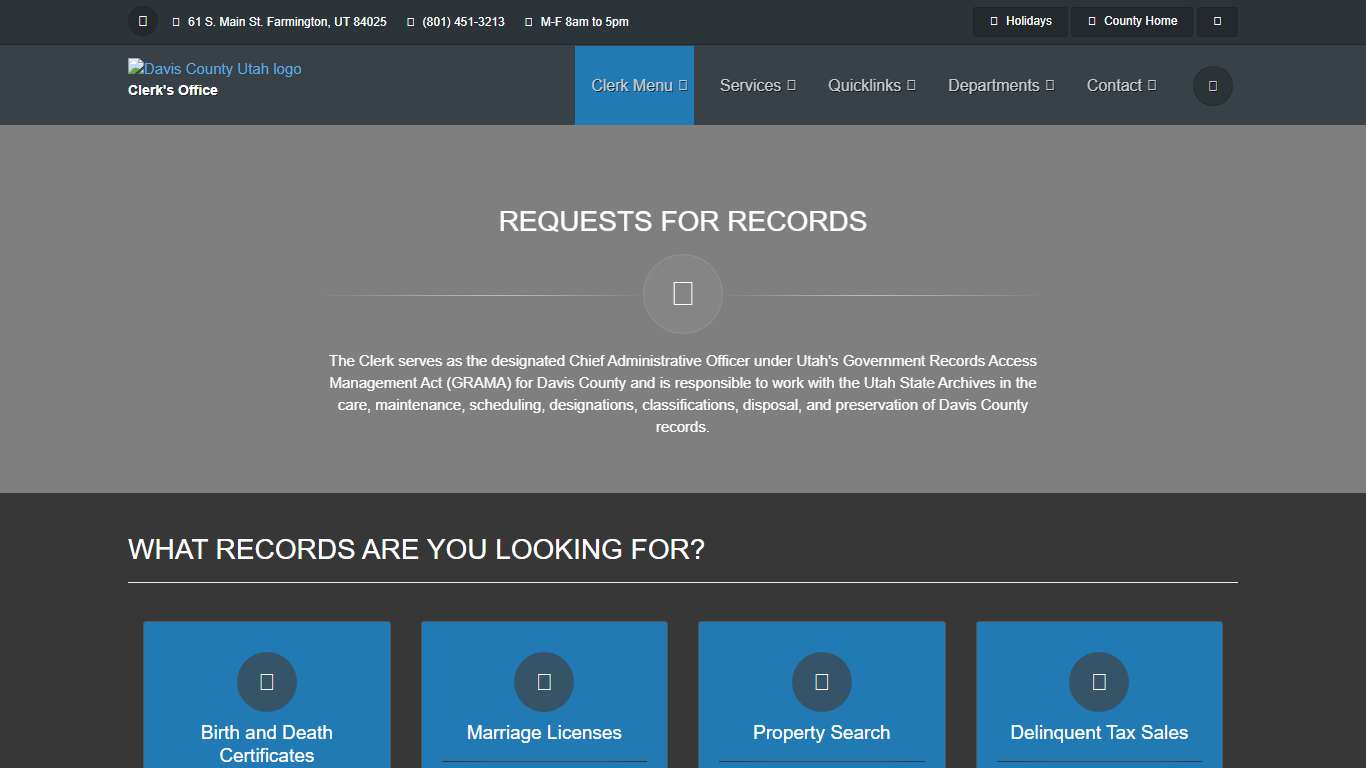The width and height of the screenshot is (1366, 768).
Task: Click the circle icon above Marriage Licenses
Action: [544, 682]
